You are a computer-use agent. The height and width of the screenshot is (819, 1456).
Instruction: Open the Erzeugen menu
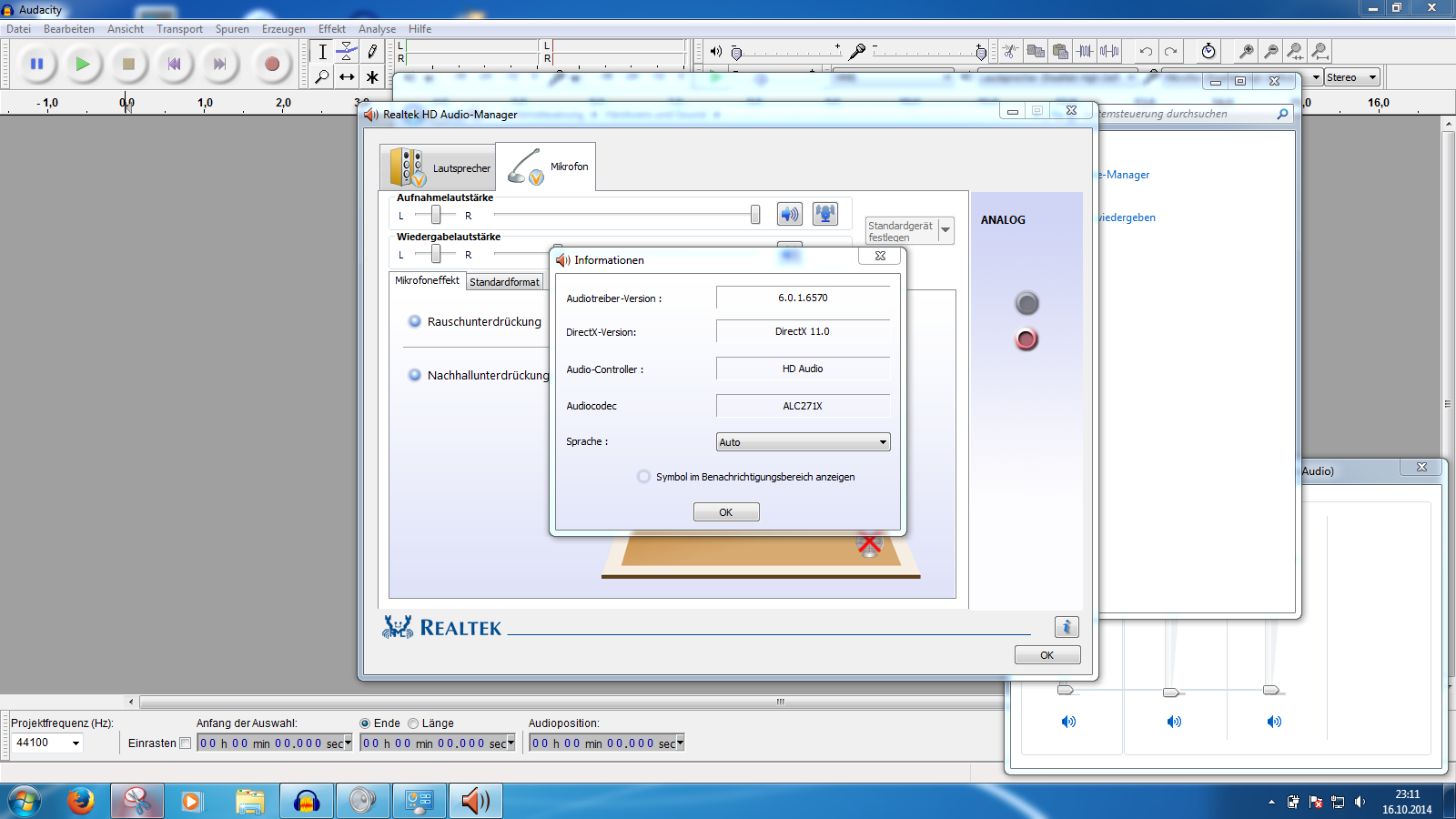(x=284, y=29)
